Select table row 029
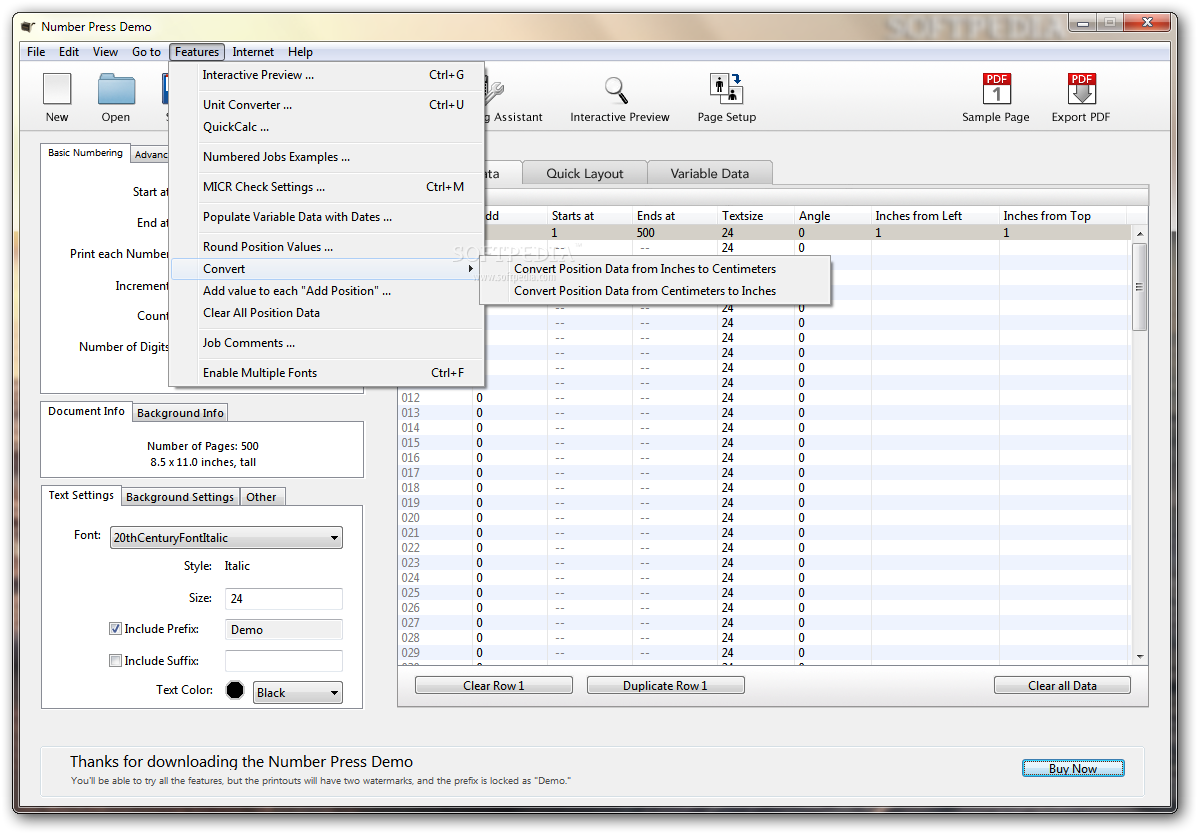 [x=764, y=653]
